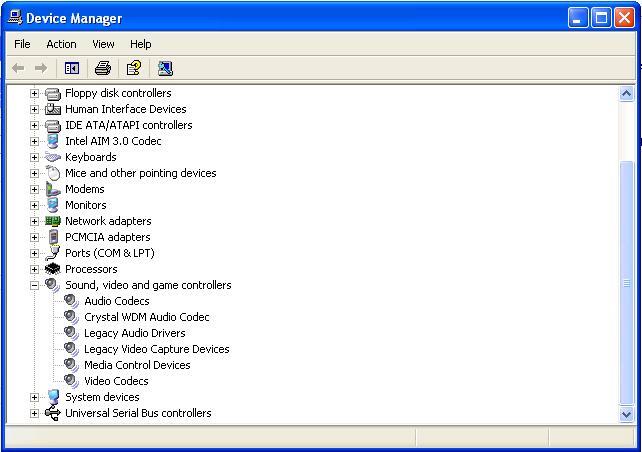Click the Sound, video and game controllers icon
642x452 pixels.
tap(53, 285)
